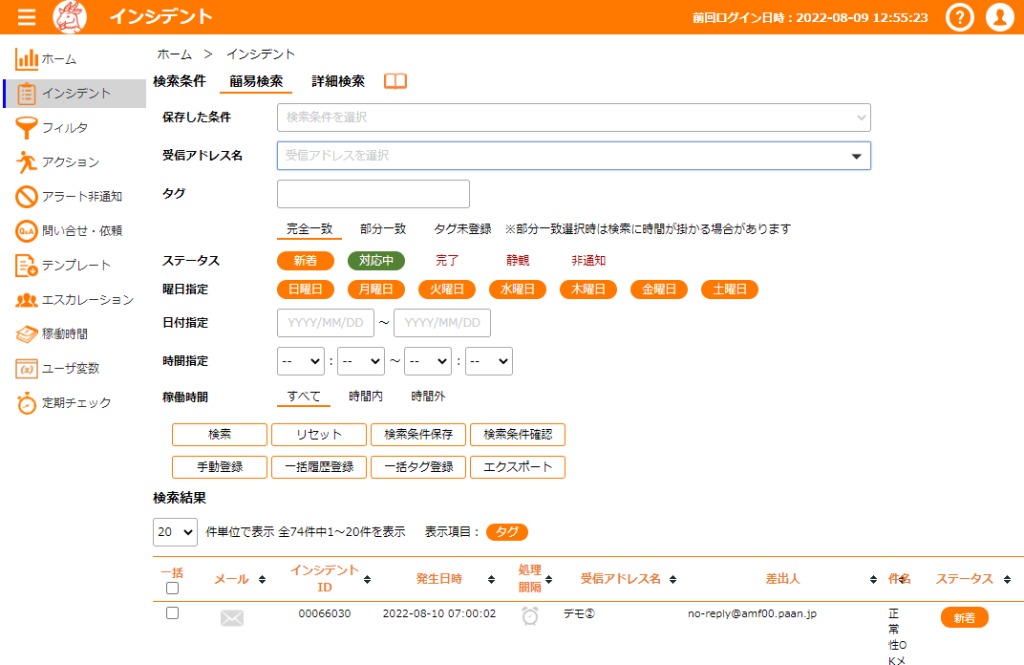Open the start minute dropdown in 時間指定
The width and height of the screenshot is (1024, 665).
(361, 361)
